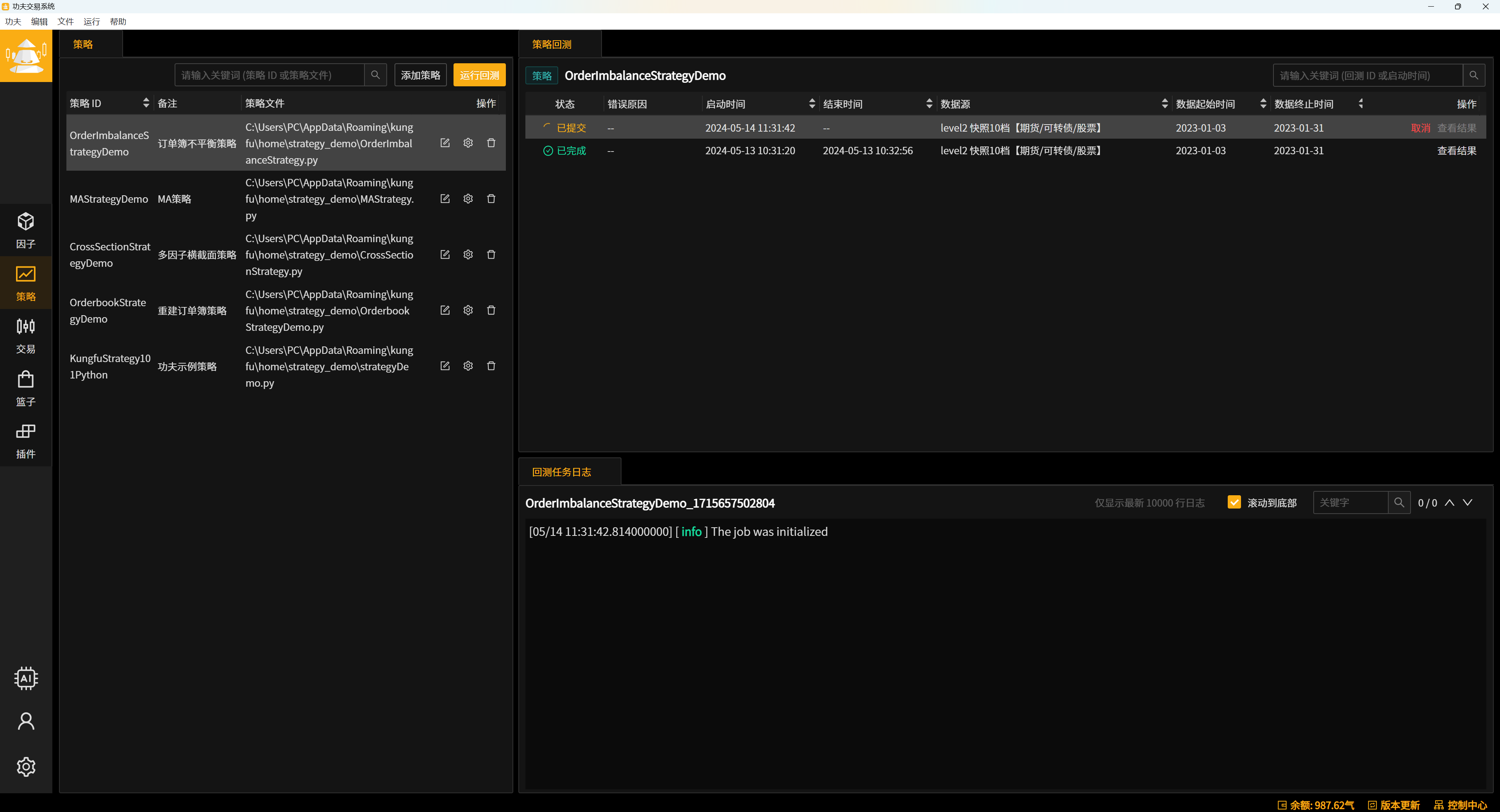This screenshot has width=1500, height=812.
Task: Click the log line 'The job was initialized'
Action: [x=678, y=532]
